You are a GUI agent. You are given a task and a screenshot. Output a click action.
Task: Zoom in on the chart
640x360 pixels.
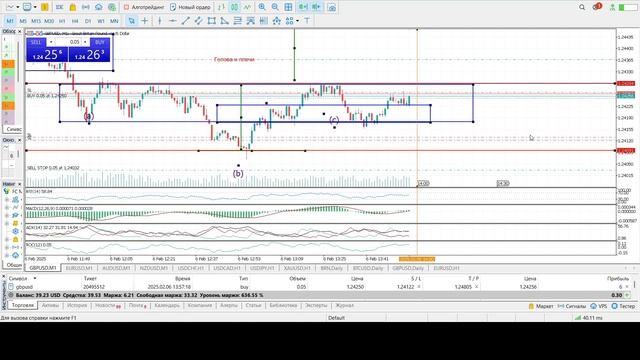262,7
